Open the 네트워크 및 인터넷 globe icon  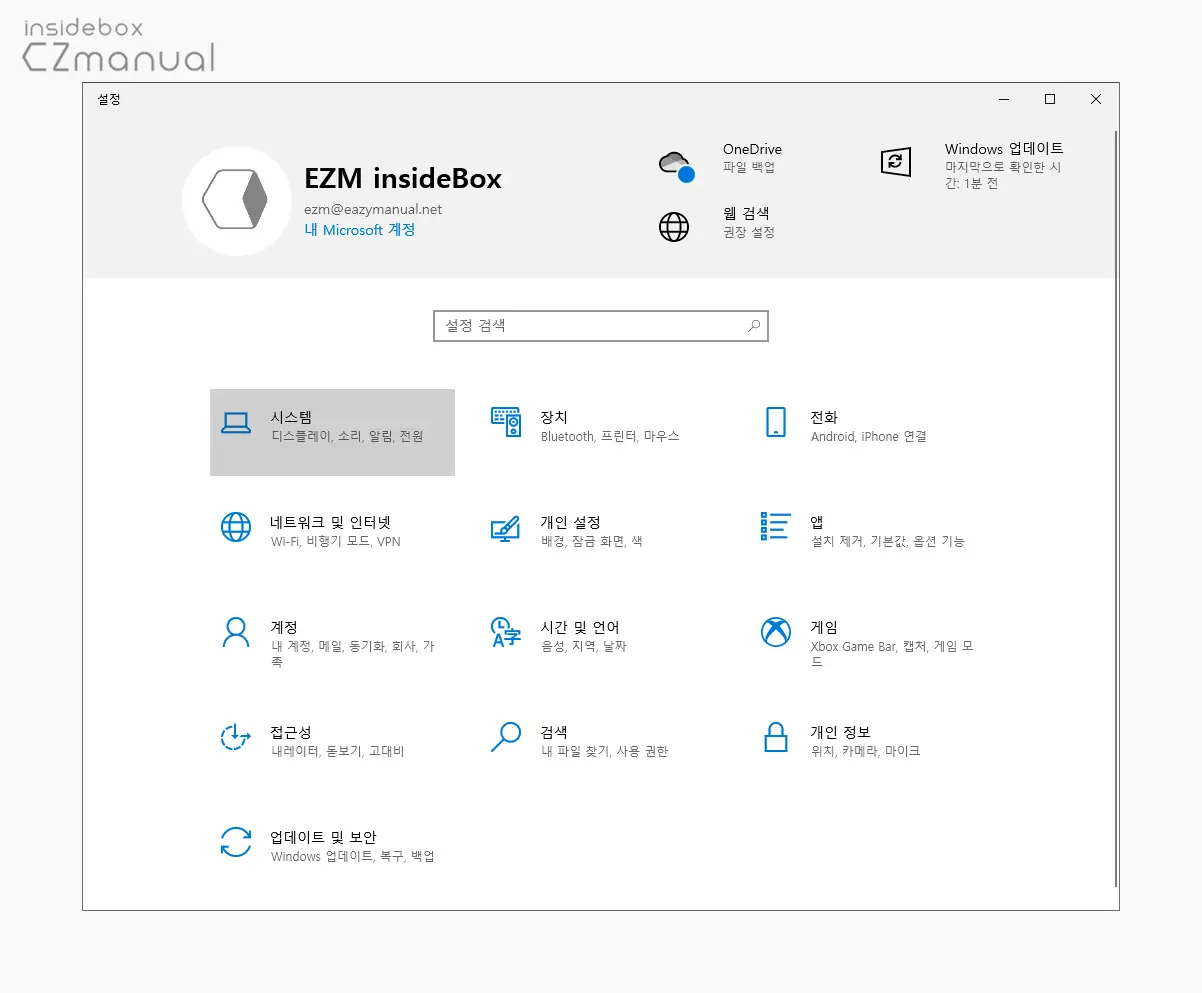[236, 527]
